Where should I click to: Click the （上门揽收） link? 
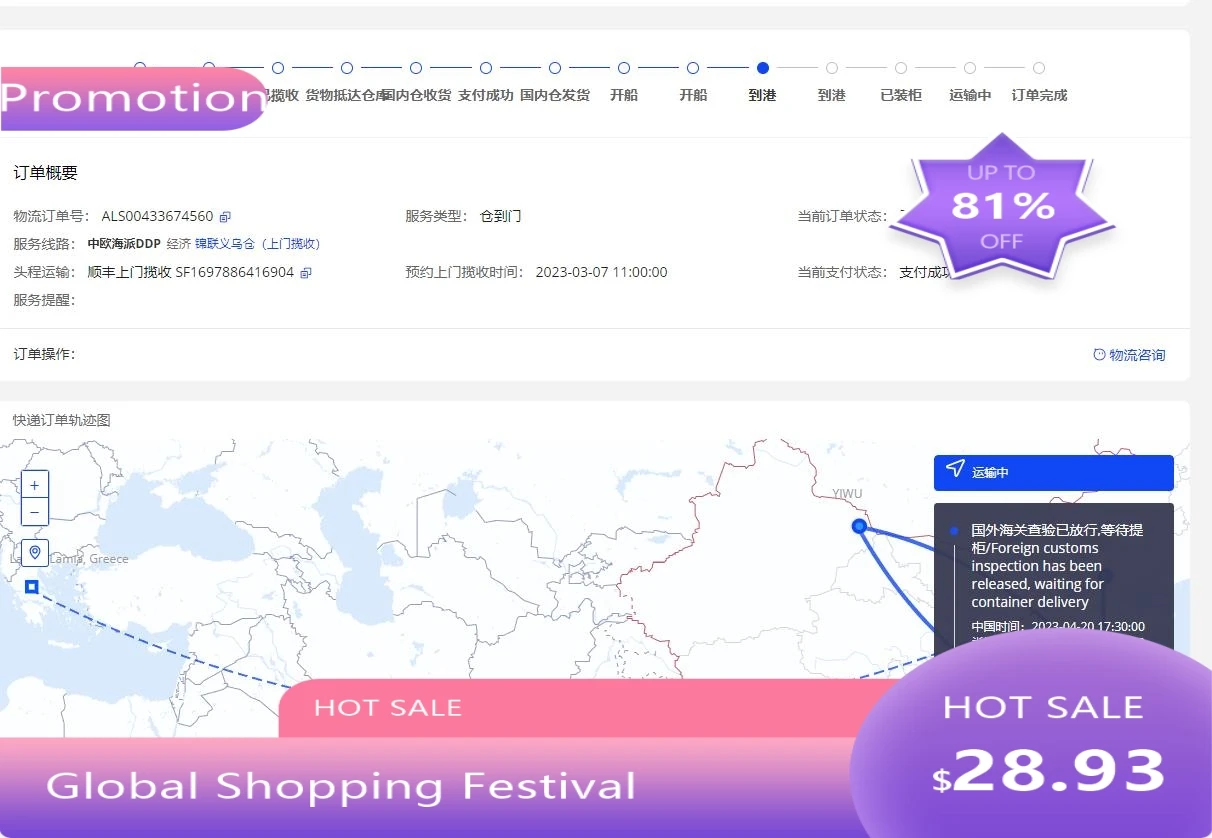[x=289, y=243]
